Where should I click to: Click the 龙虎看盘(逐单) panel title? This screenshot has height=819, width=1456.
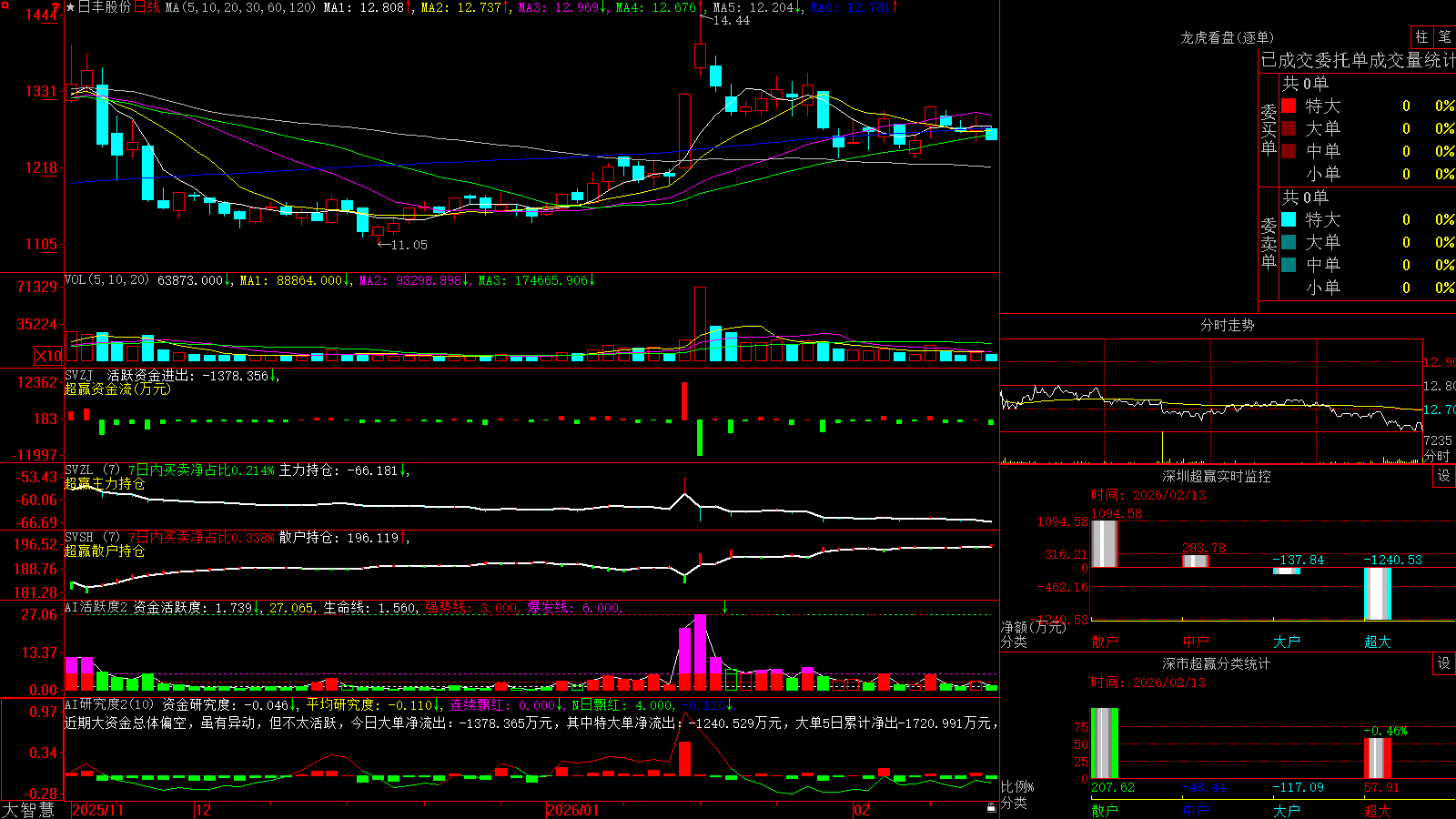point(1228,37)
